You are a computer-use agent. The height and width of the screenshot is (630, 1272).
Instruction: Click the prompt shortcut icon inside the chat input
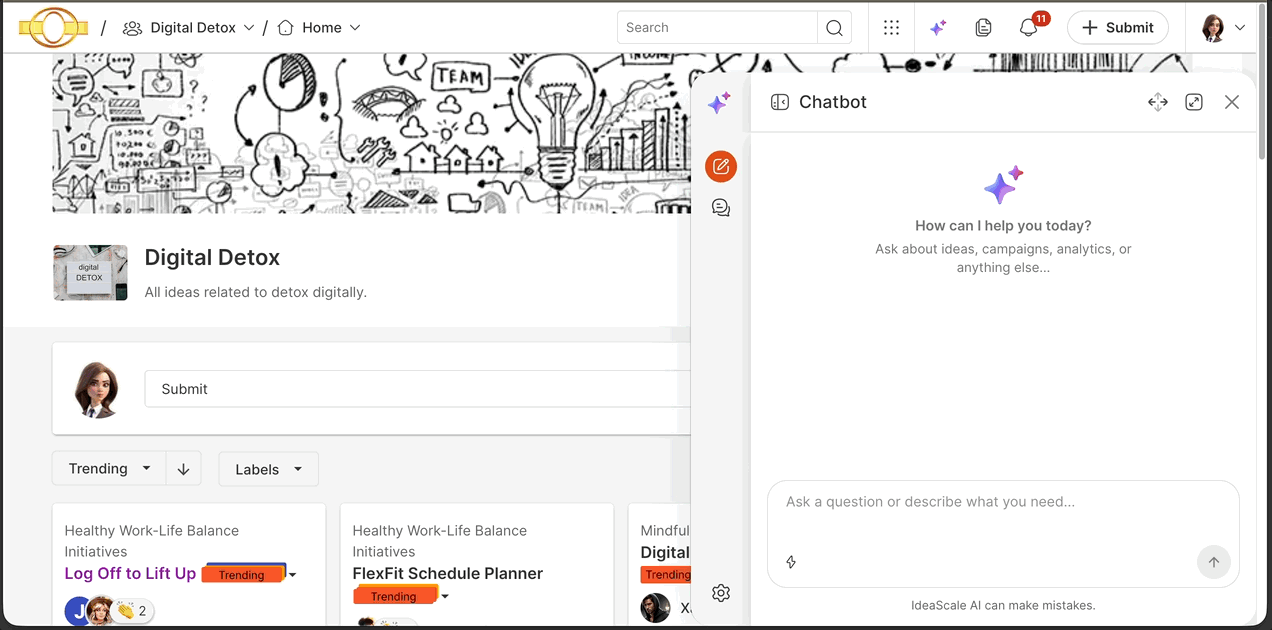point(791,562)
